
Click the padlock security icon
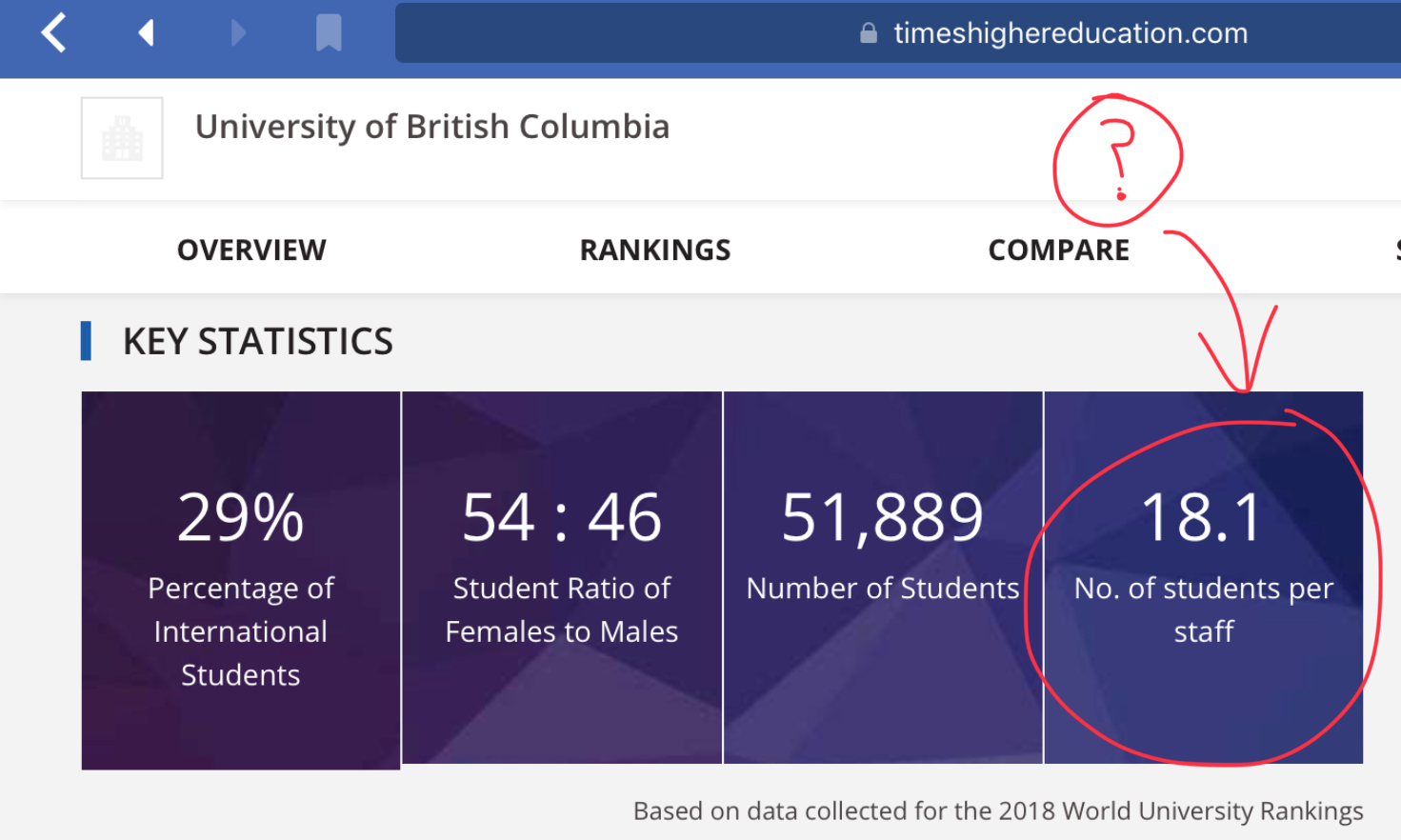(x=868, y=33)
